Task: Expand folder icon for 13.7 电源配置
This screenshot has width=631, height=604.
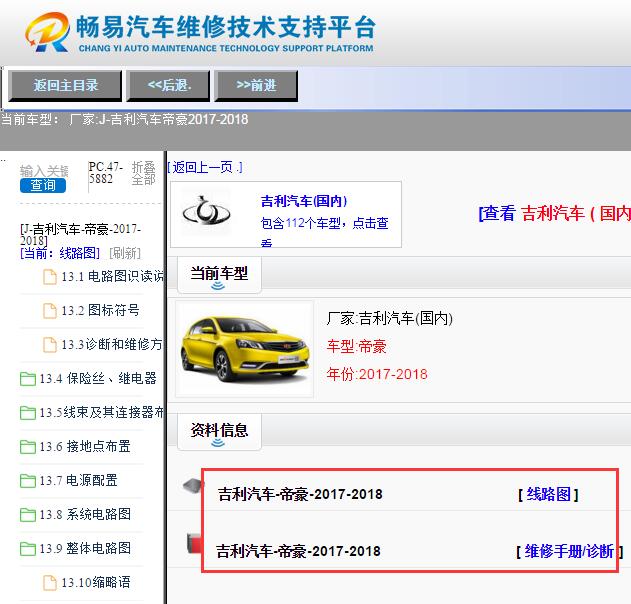Action: [x=28, y=481]
